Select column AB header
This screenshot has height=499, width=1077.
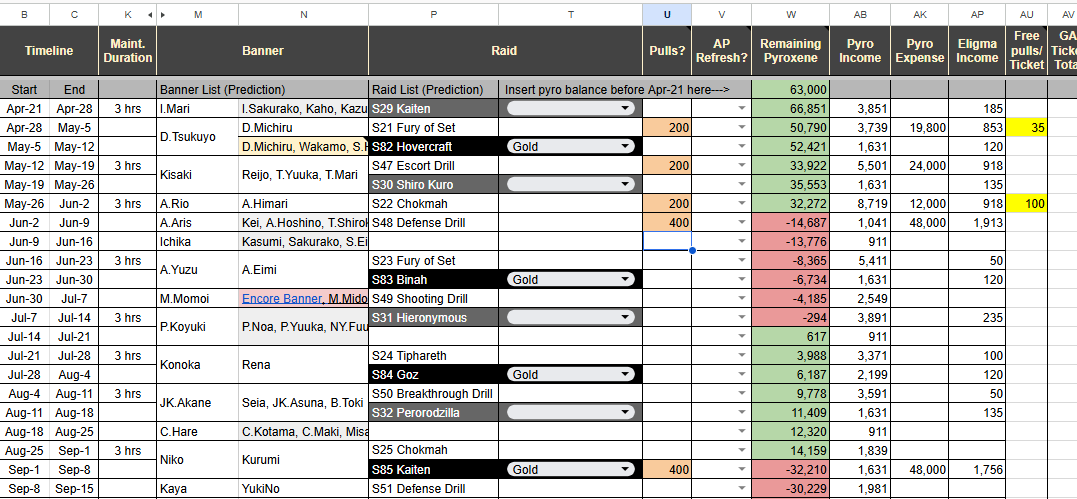(859, 14)
